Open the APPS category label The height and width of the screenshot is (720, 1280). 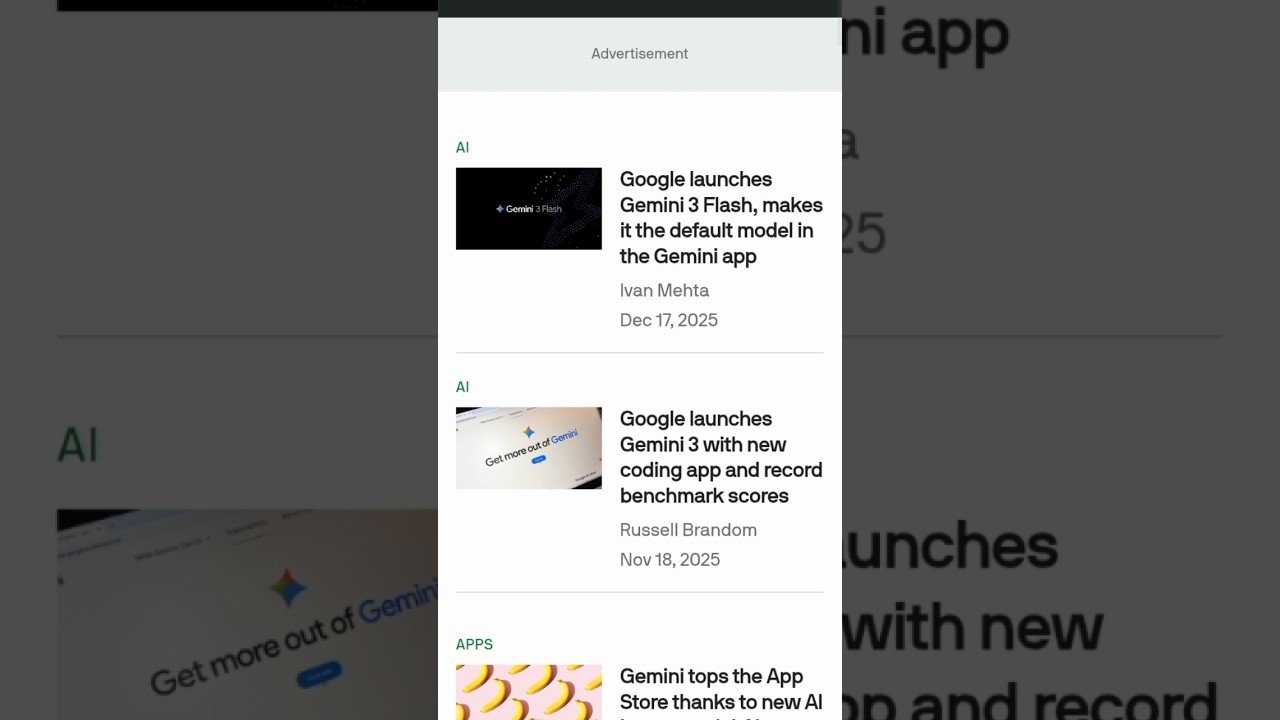pos(474,644)
